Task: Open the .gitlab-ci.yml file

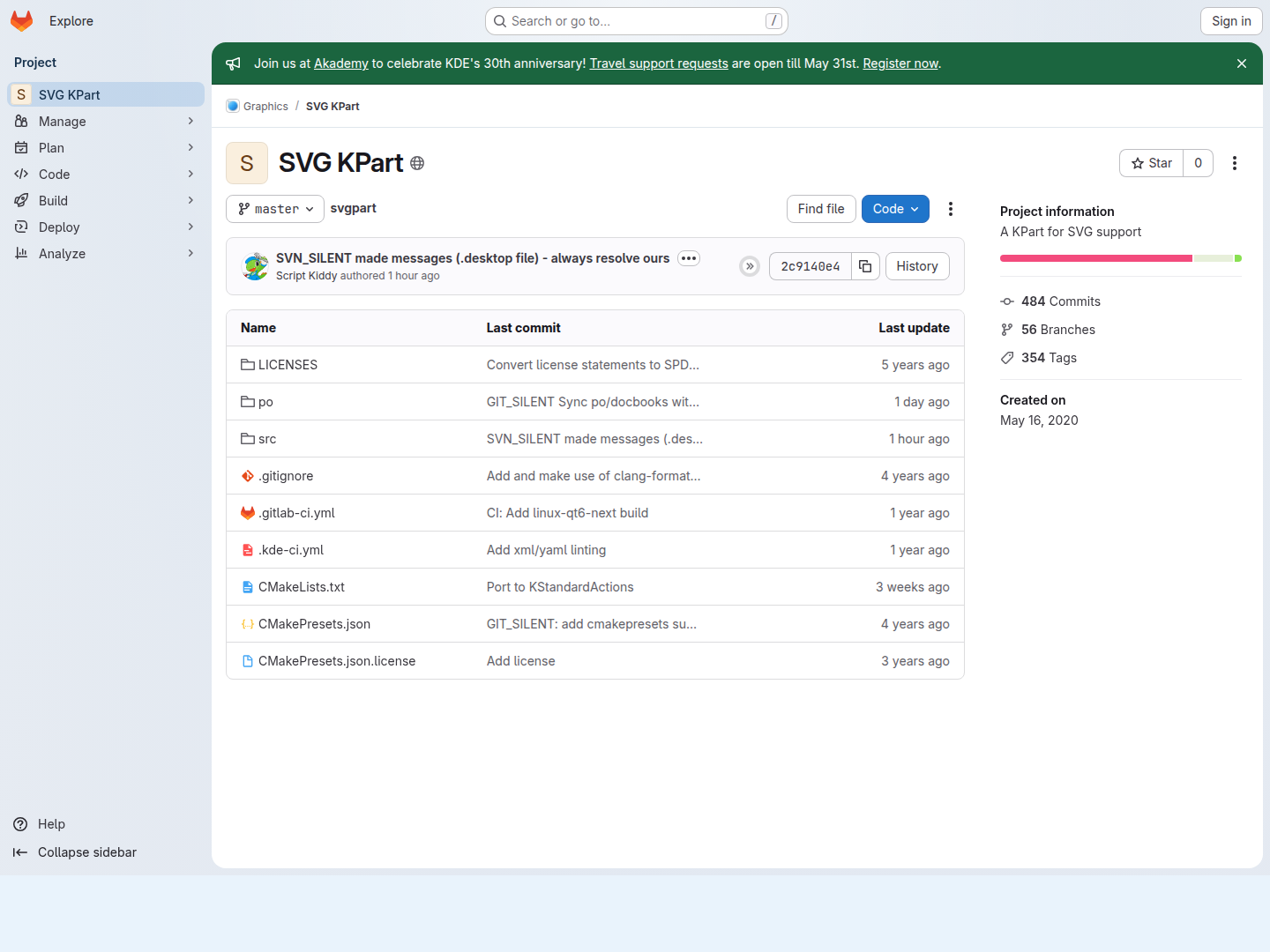Action: click(x=296, y=513)
